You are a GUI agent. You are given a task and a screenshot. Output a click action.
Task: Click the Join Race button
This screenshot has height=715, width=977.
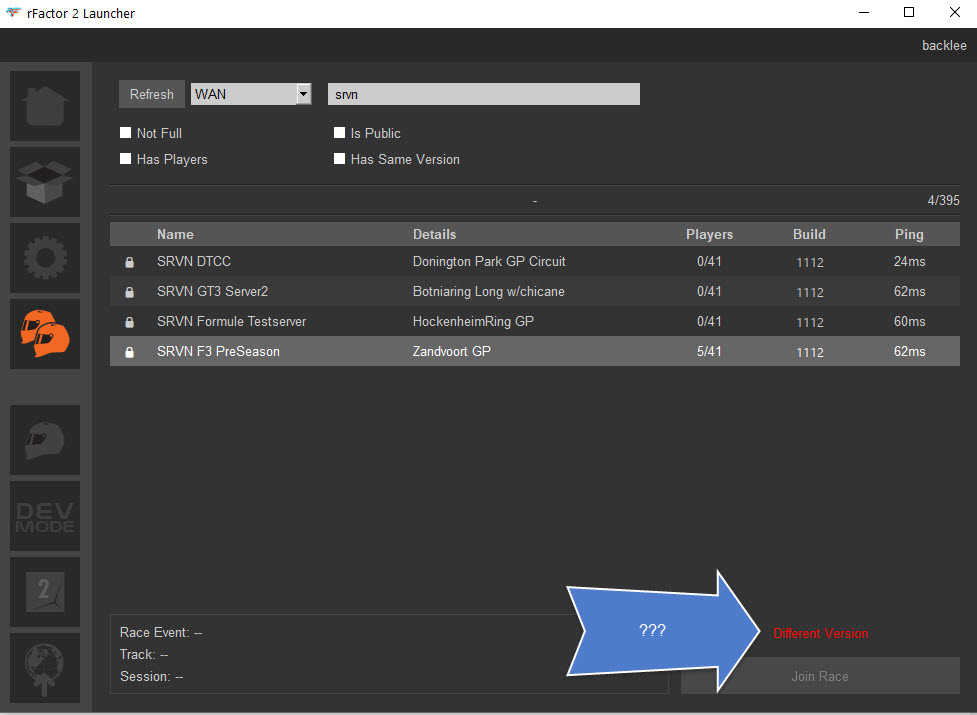pyautogui.click(x=820, y=676)
